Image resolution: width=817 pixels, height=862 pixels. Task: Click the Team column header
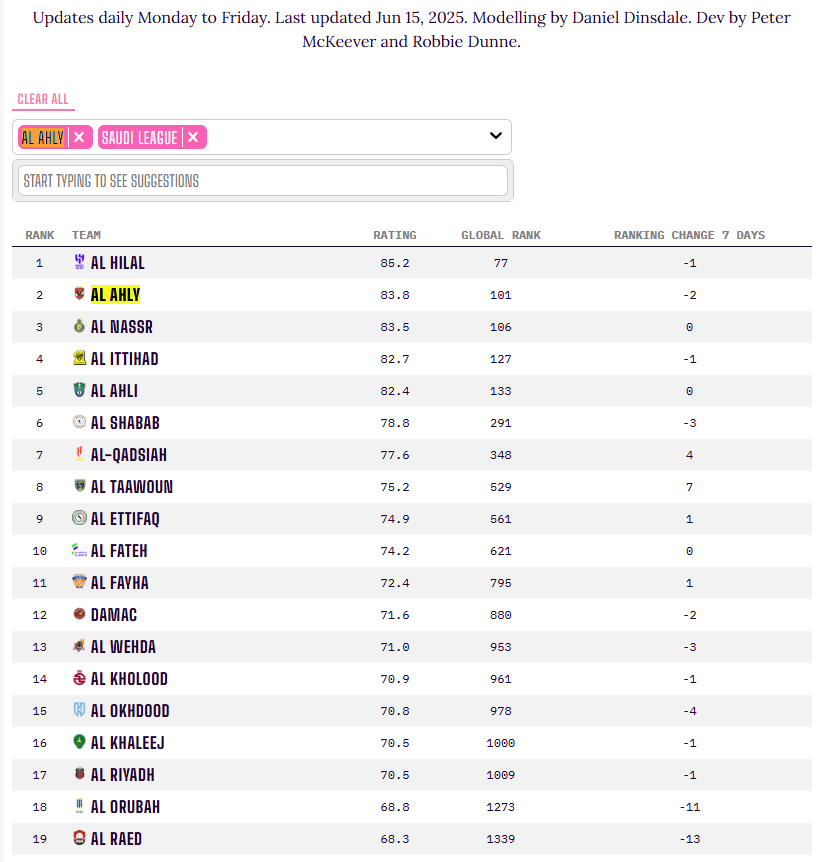point(86,235)
